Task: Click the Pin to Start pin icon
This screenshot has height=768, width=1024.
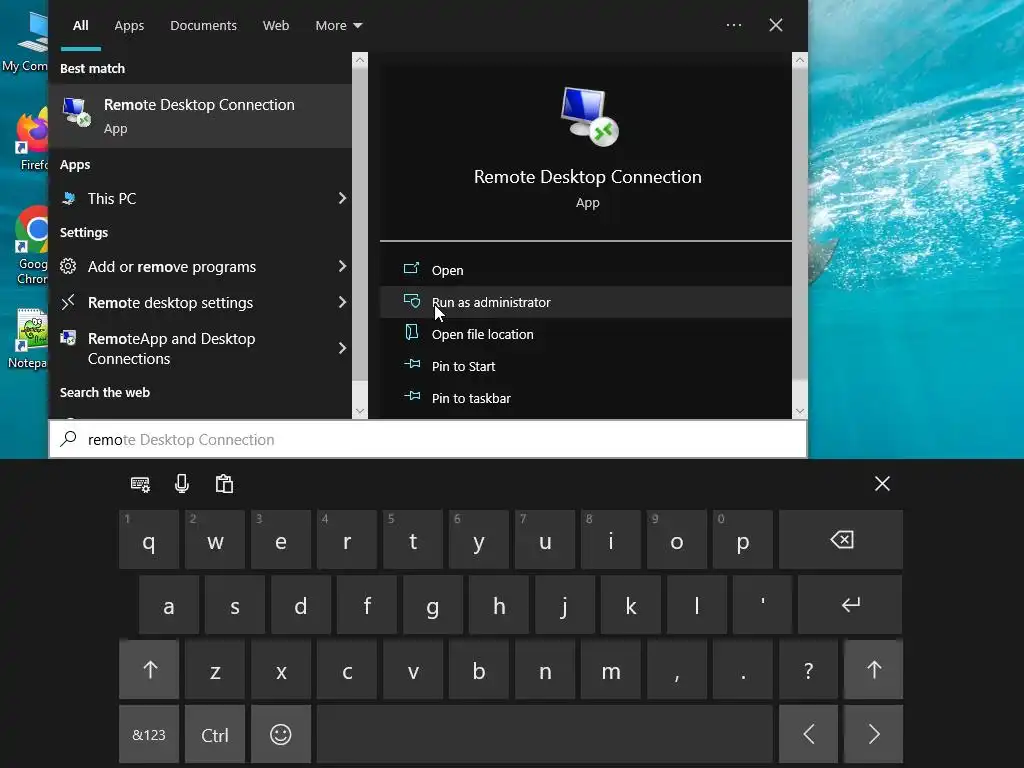Action: pyautogui.click(x=412, y=364)
